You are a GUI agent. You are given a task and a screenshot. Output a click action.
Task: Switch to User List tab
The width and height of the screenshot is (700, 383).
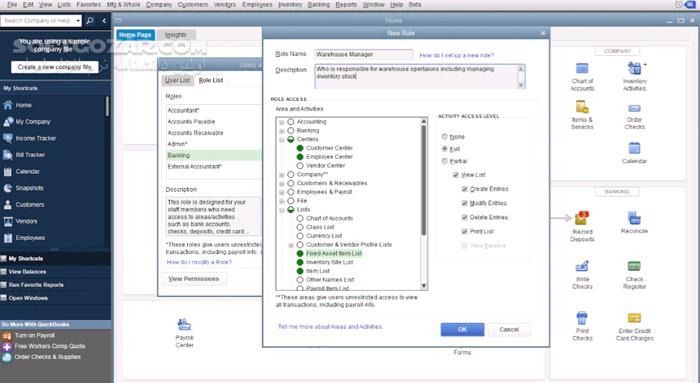[x=177, y=80]
